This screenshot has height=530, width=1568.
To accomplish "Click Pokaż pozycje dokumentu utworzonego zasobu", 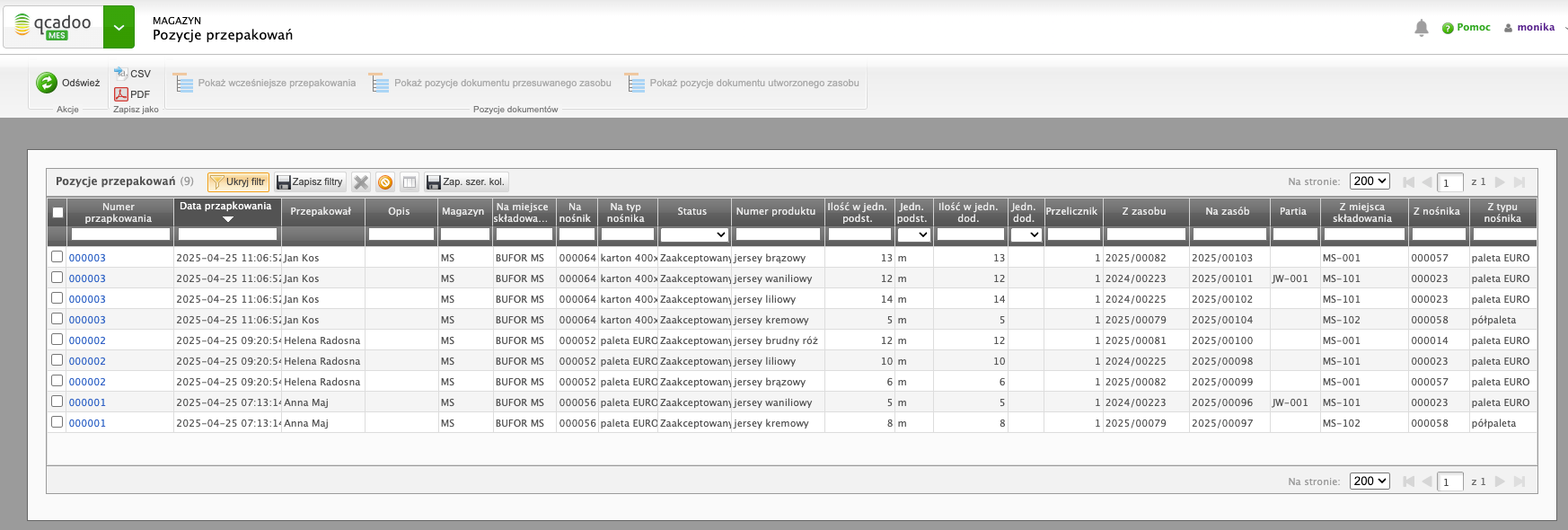I will pos(743,84).
